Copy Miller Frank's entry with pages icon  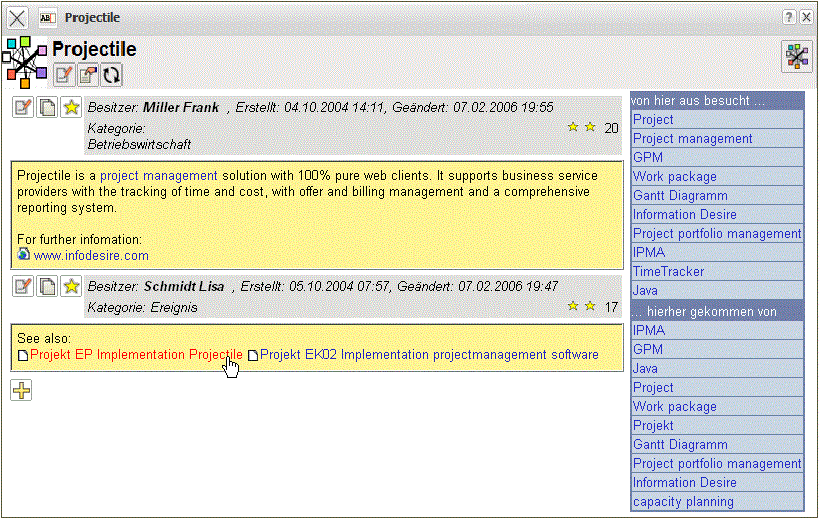point(47,108)
